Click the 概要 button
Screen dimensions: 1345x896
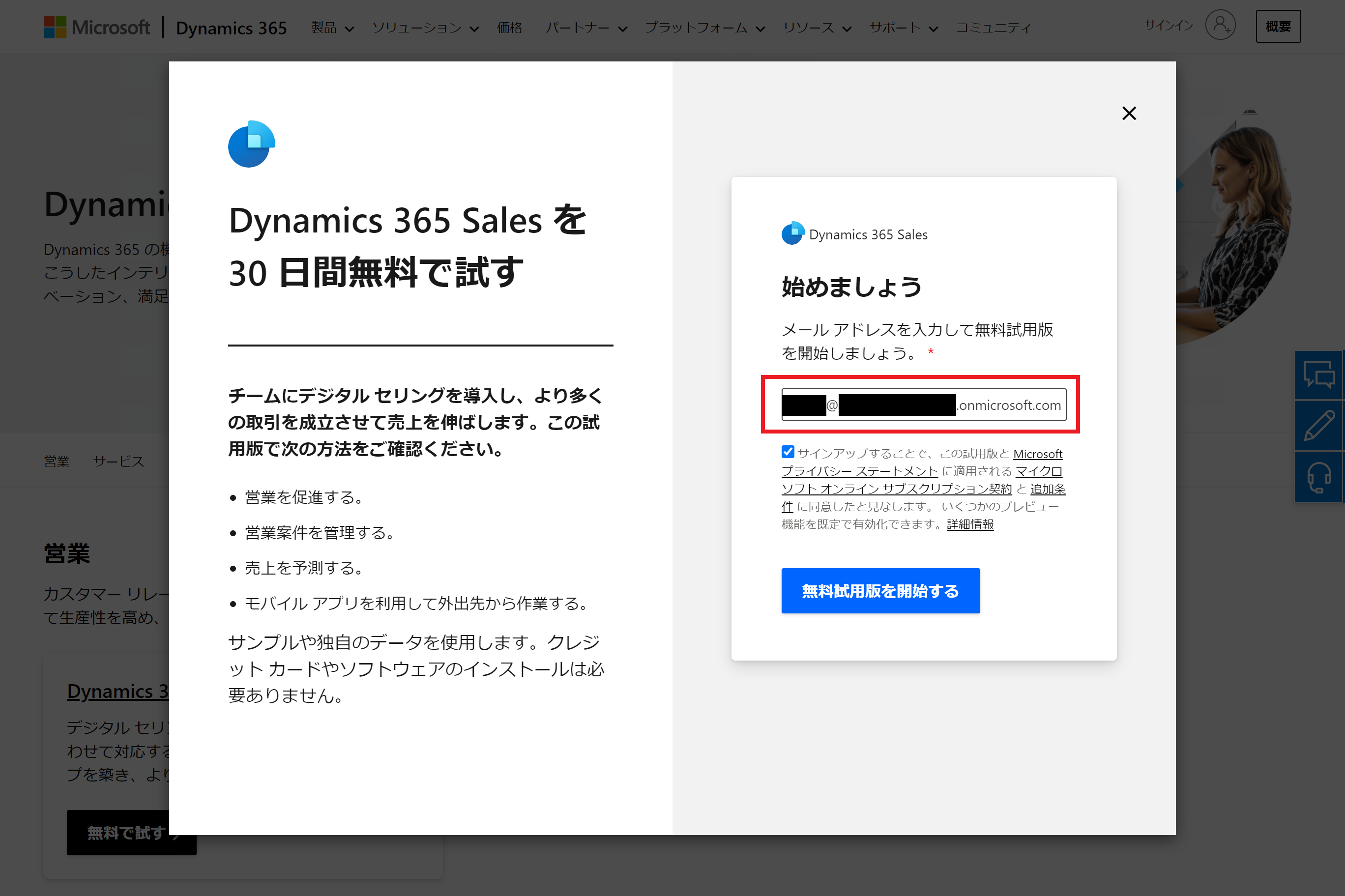click(1278, 26)
